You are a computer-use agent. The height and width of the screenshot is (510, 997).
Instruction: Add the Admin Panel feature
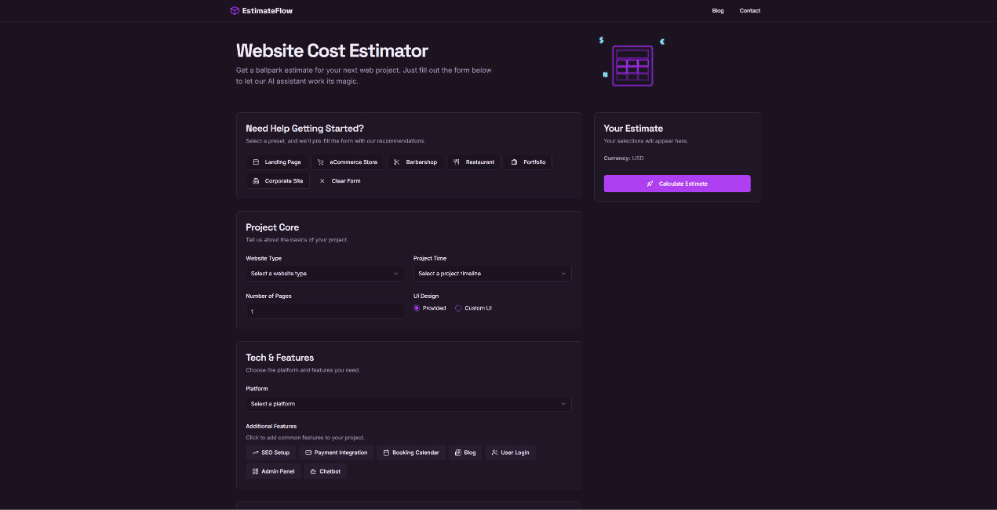point(273,471)
